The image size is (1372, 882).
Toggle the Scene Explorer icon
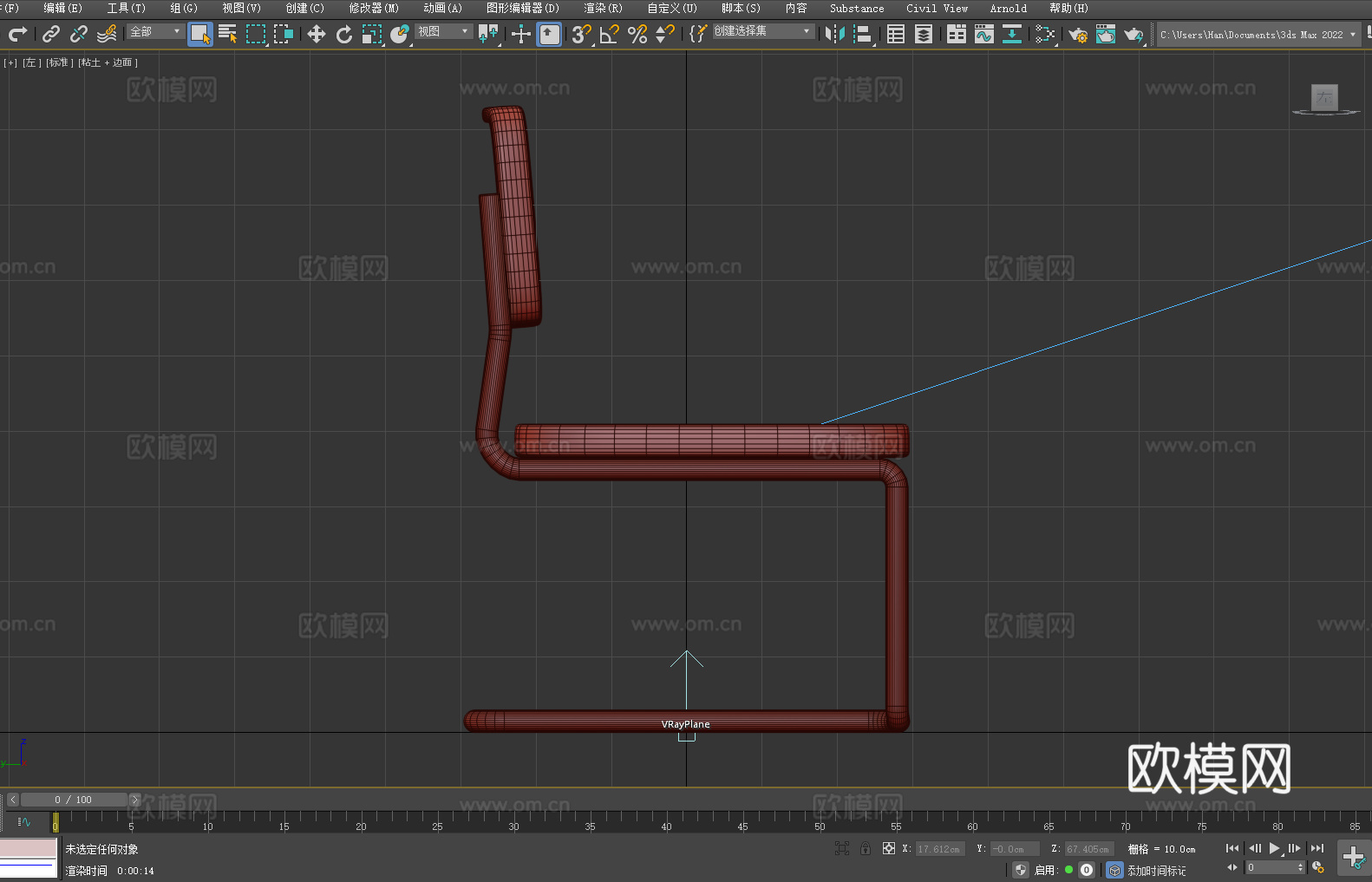(x=896, y=34)
